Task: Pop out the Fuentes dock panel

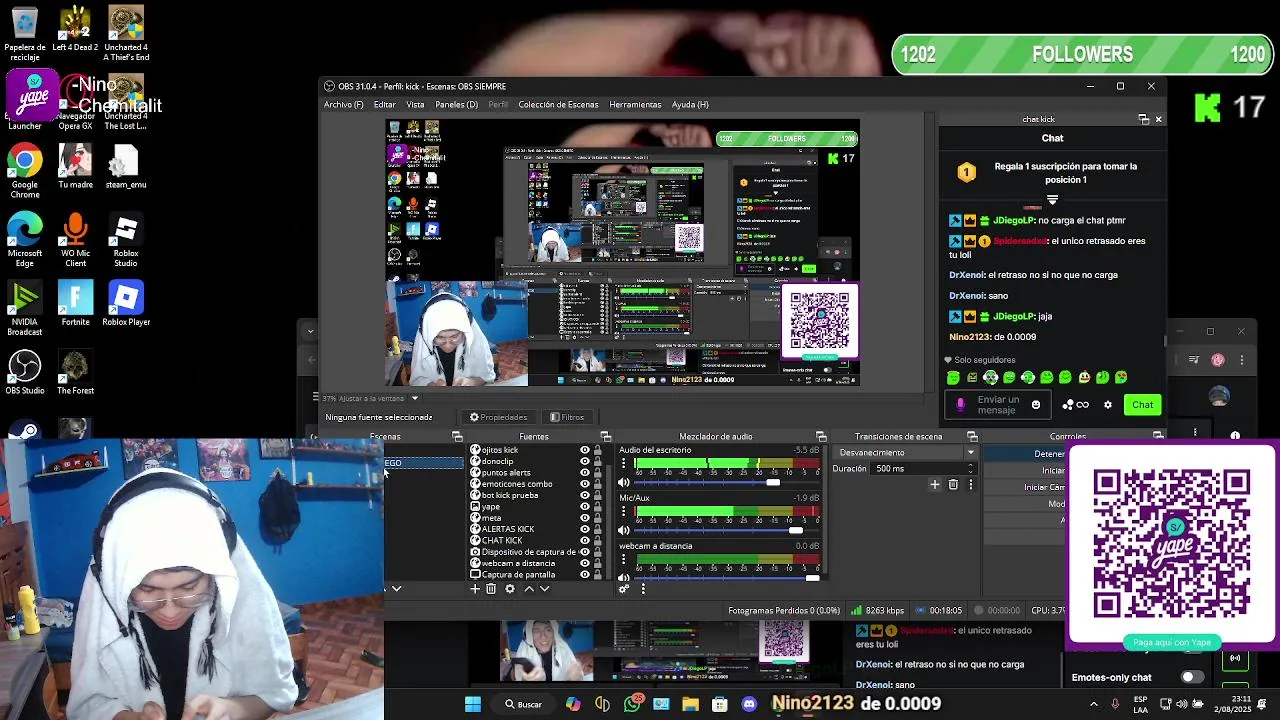Action: click(606, 437)
